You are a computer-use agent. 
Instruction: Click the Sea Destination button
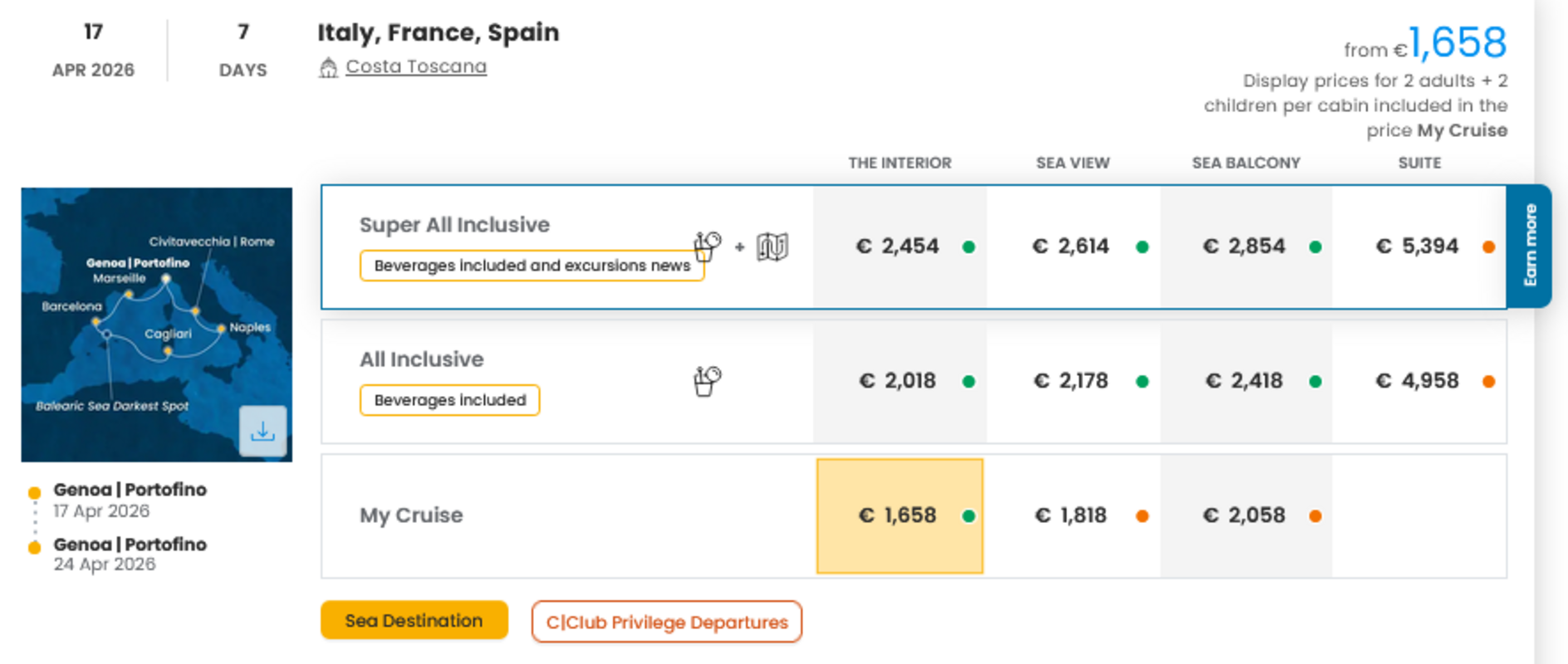414,621
